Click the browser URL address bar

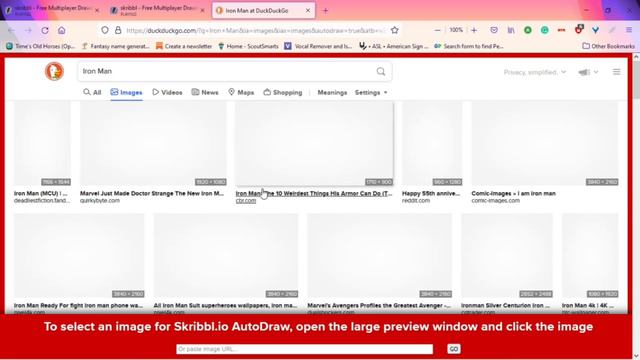[255, 30]
